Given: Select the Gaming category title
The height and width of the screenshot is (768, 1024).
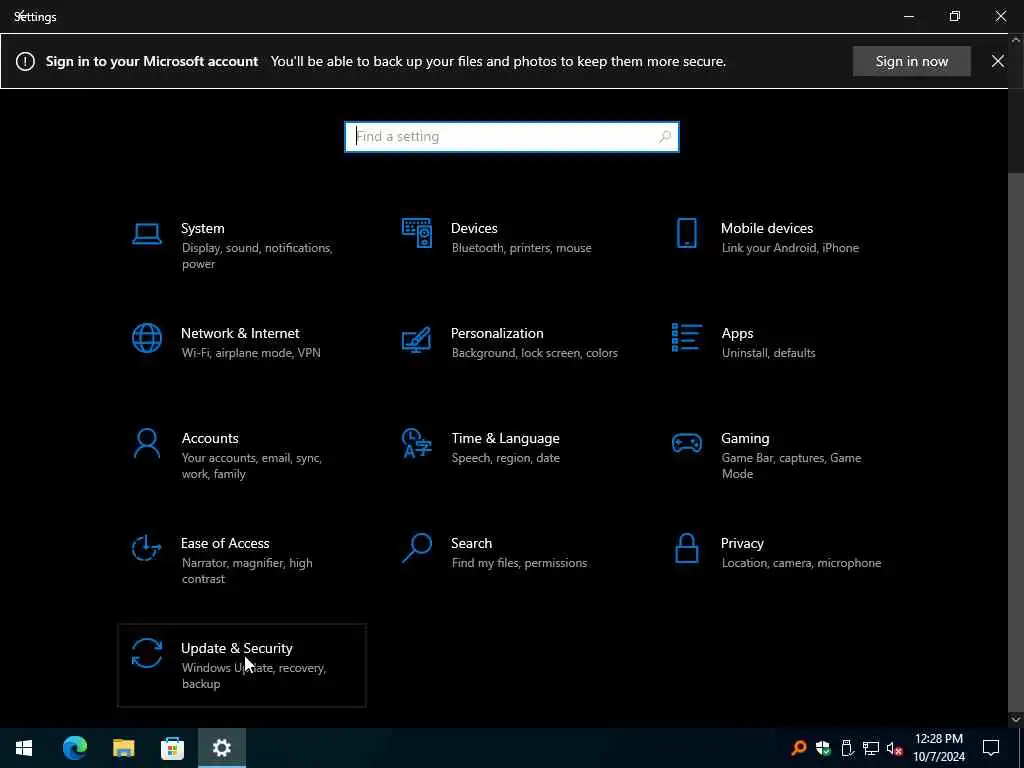Looking at the screenshot, I should (745, 438).
